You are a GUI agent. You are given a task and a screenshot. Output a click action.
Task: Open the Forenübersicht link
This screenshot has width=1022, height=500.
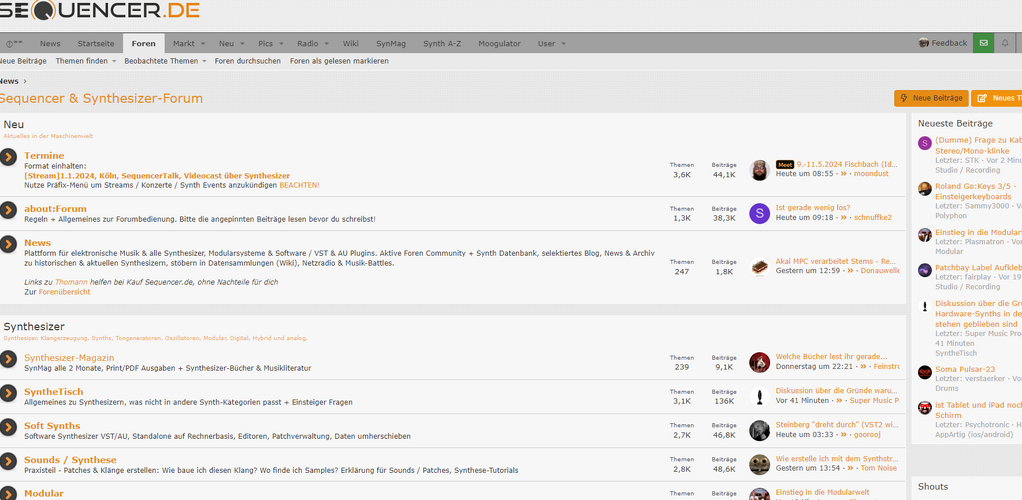pos(65,292)
